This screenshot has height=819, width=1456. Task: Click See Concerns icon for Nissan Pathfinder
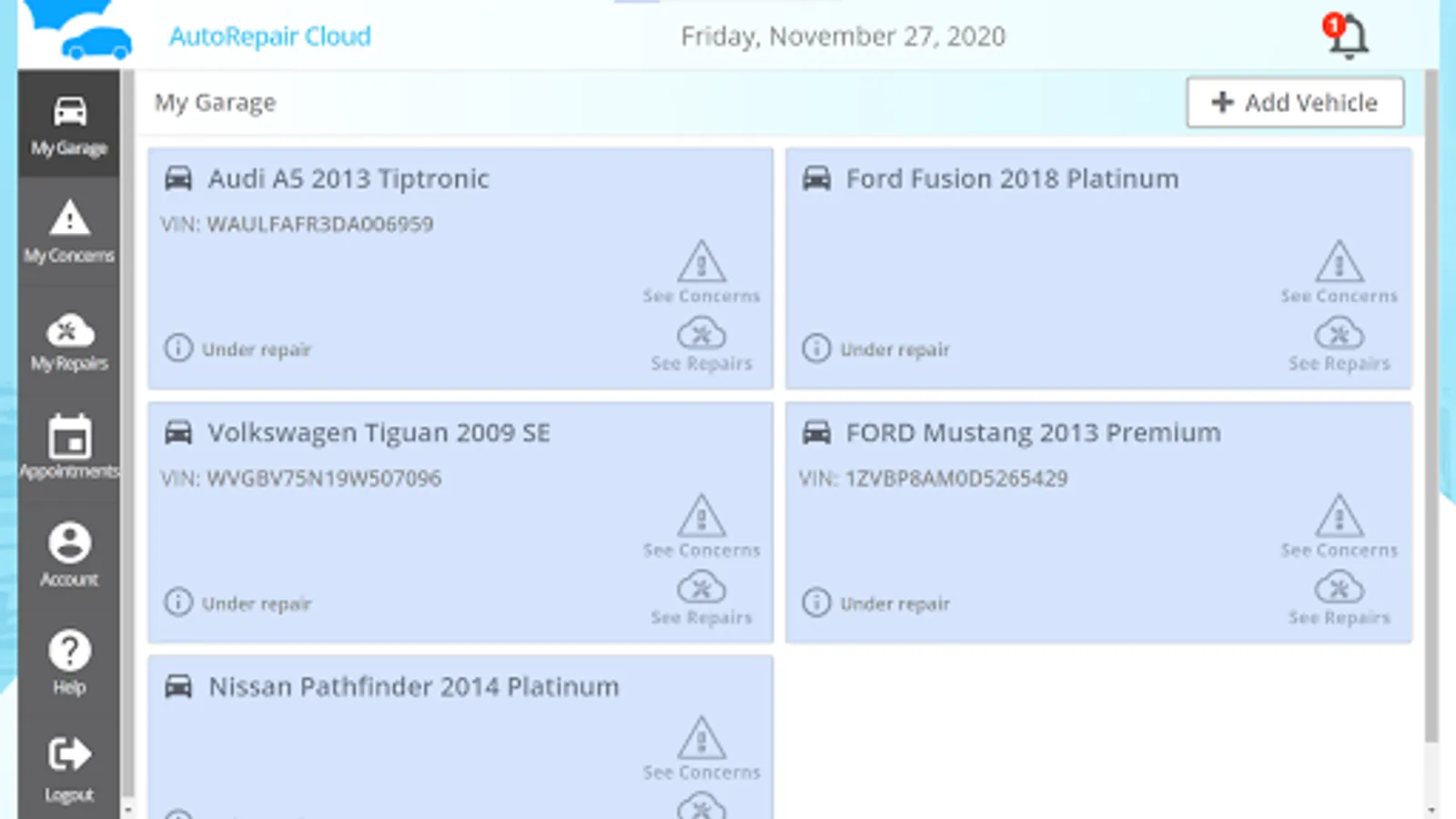click(702, 738)
